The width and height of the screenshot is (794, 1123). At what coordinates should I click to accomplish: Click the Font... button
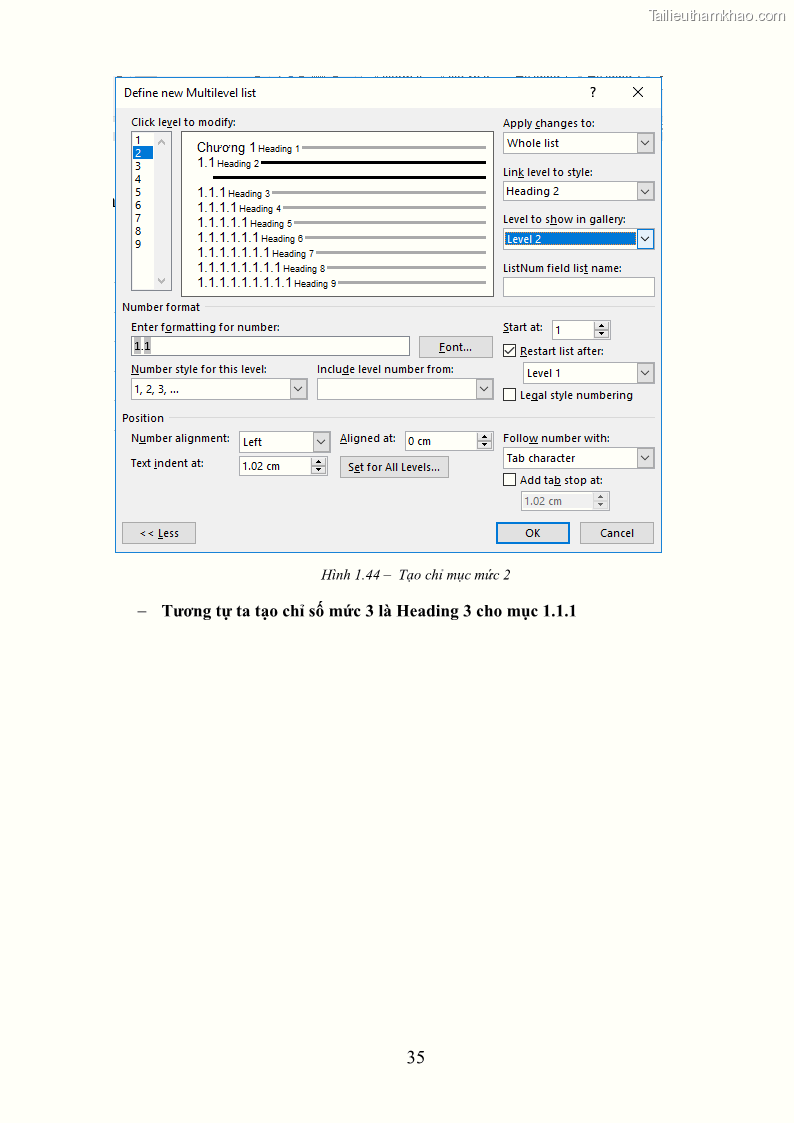click(455, 347)
